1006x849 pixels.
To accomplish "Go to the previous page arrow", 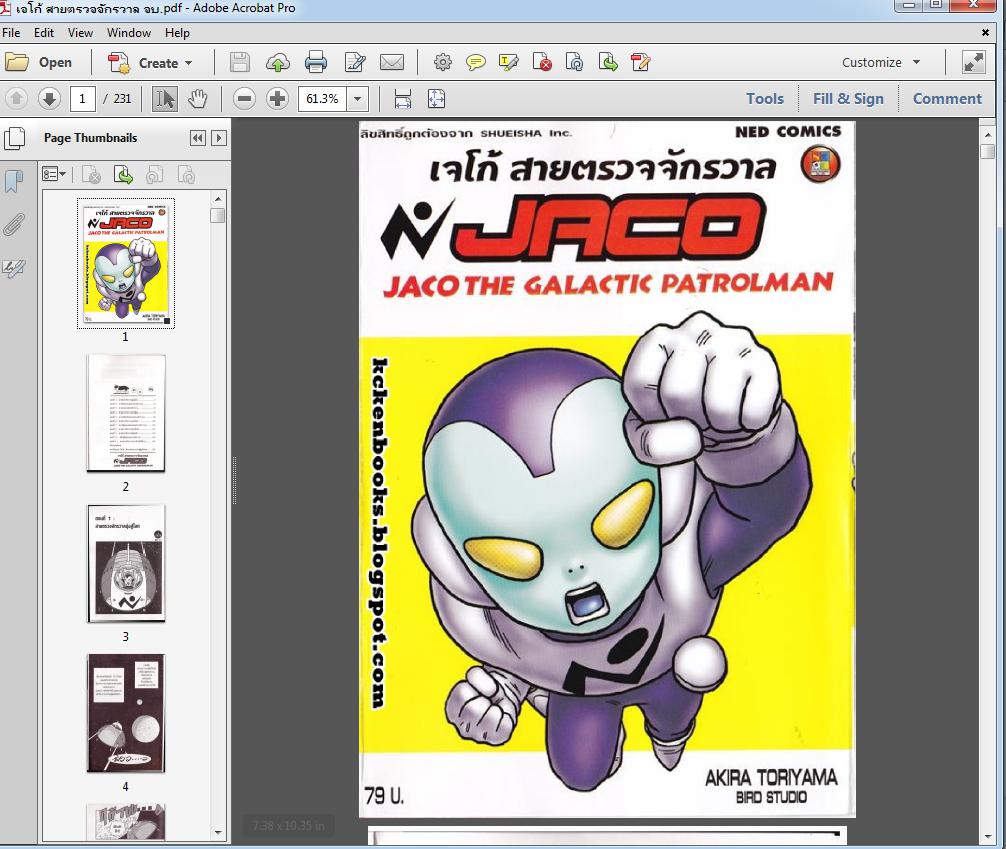I will pyautogui.click(x=17, y=99).
